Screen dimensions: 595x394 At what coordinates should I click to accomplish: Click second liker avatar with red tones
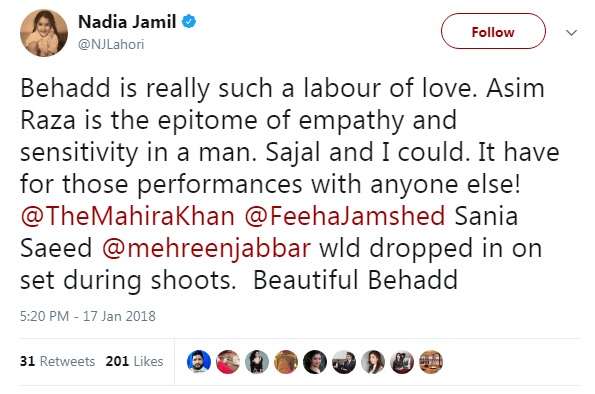point(228,362)
